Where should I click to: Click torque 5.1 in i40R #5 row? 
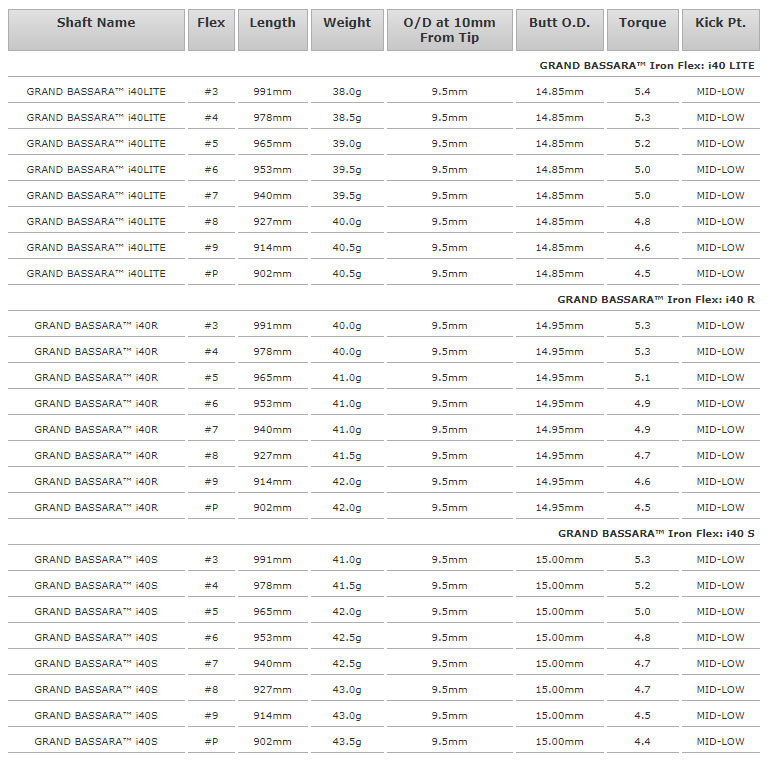pos(642,378)
